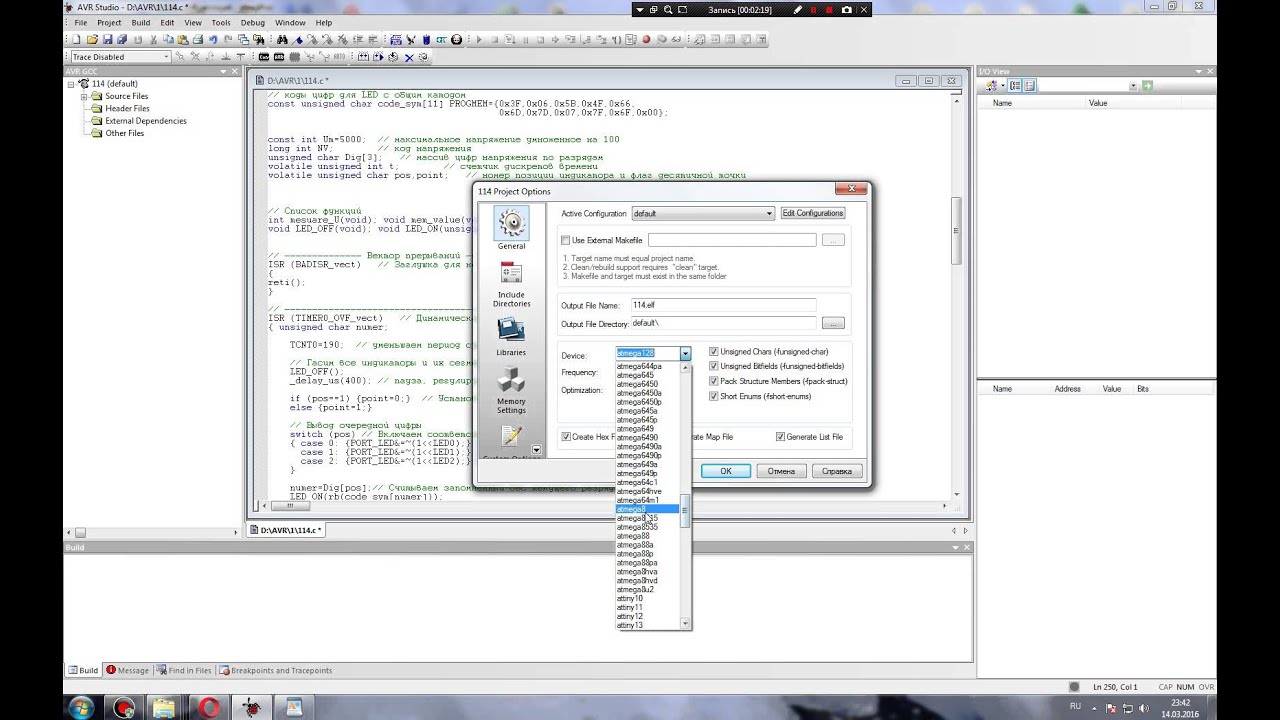Open the Trace Disabled dropdown
Viewport: 1280px width, 720px height.
pos(166,57)
